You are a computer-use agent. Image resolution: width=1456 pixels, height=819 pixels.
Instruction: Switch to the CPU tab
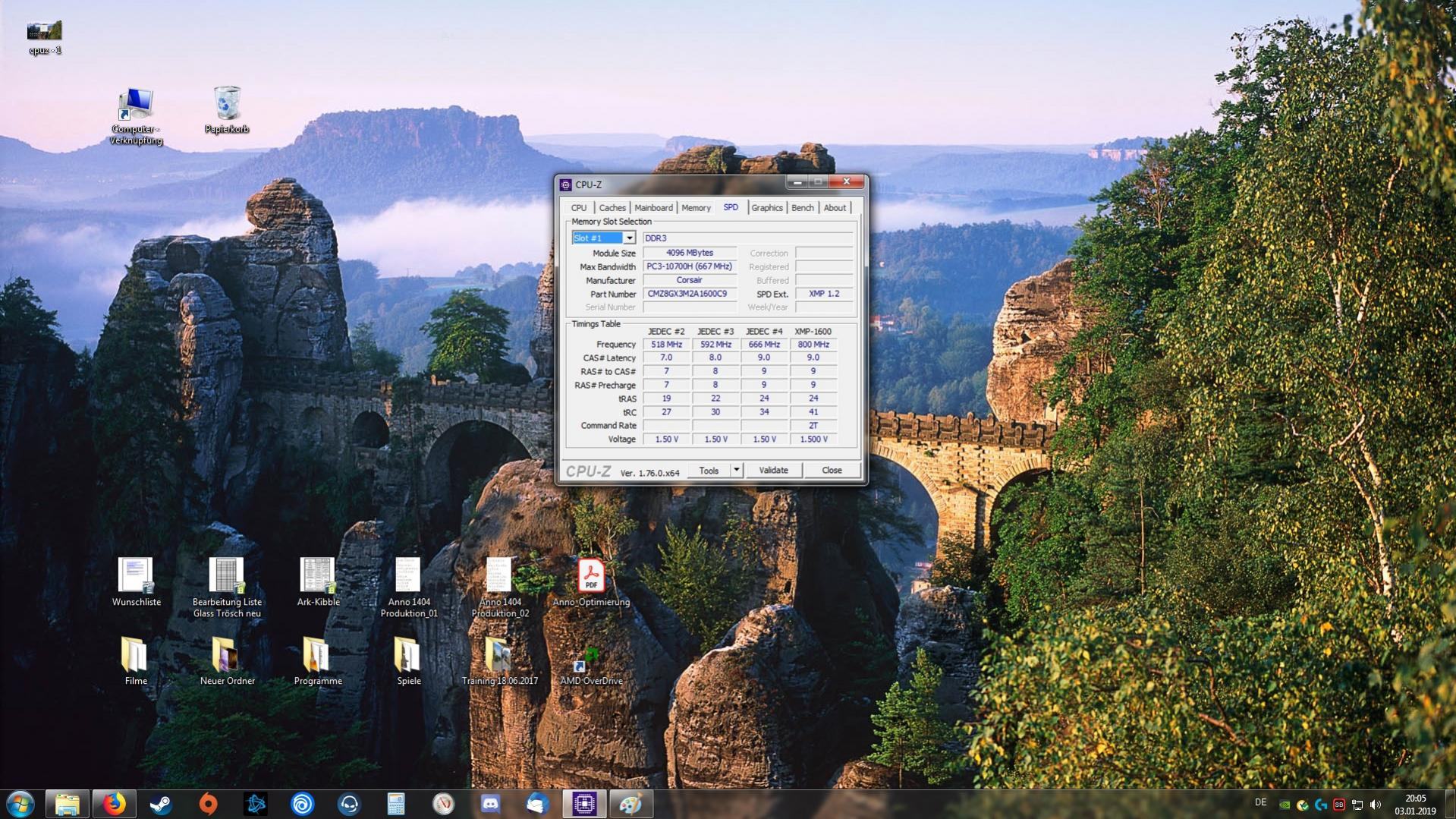(579, 208)
